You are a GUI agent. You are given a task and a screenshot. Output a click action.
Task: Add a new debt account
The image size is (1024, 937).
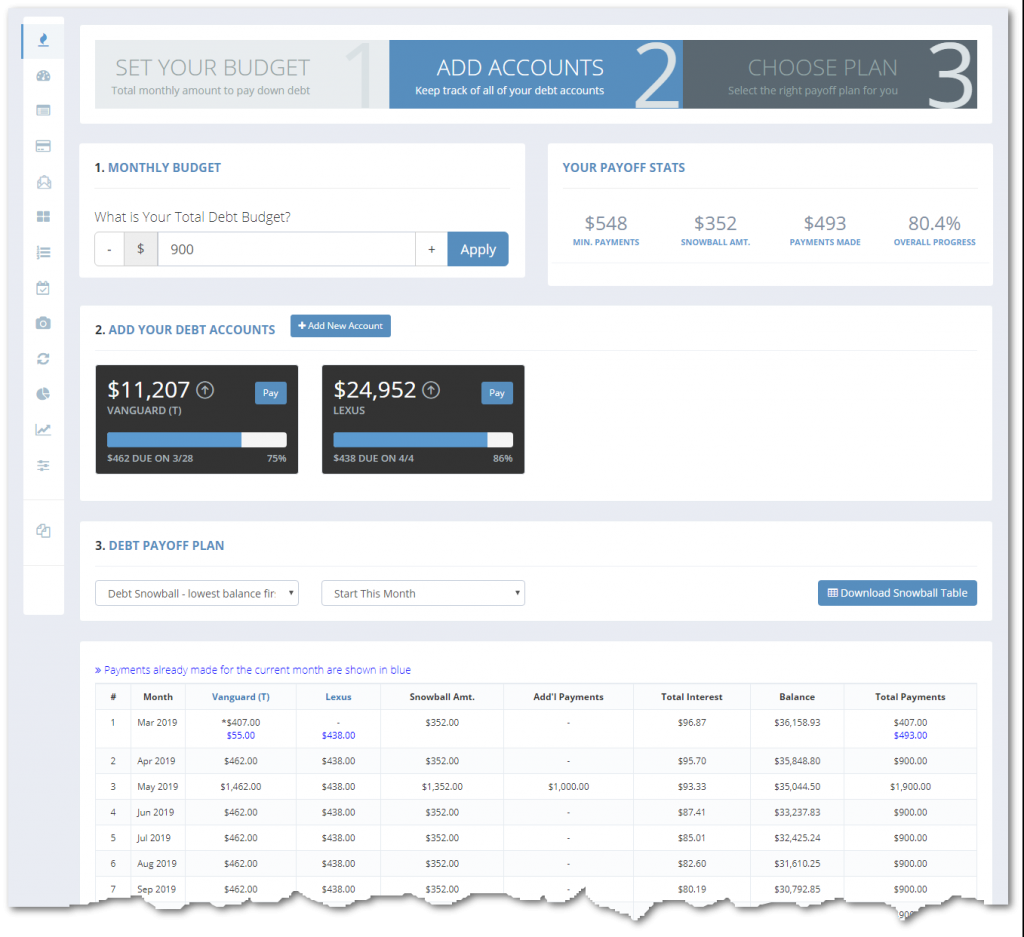(x=340, y=326)
